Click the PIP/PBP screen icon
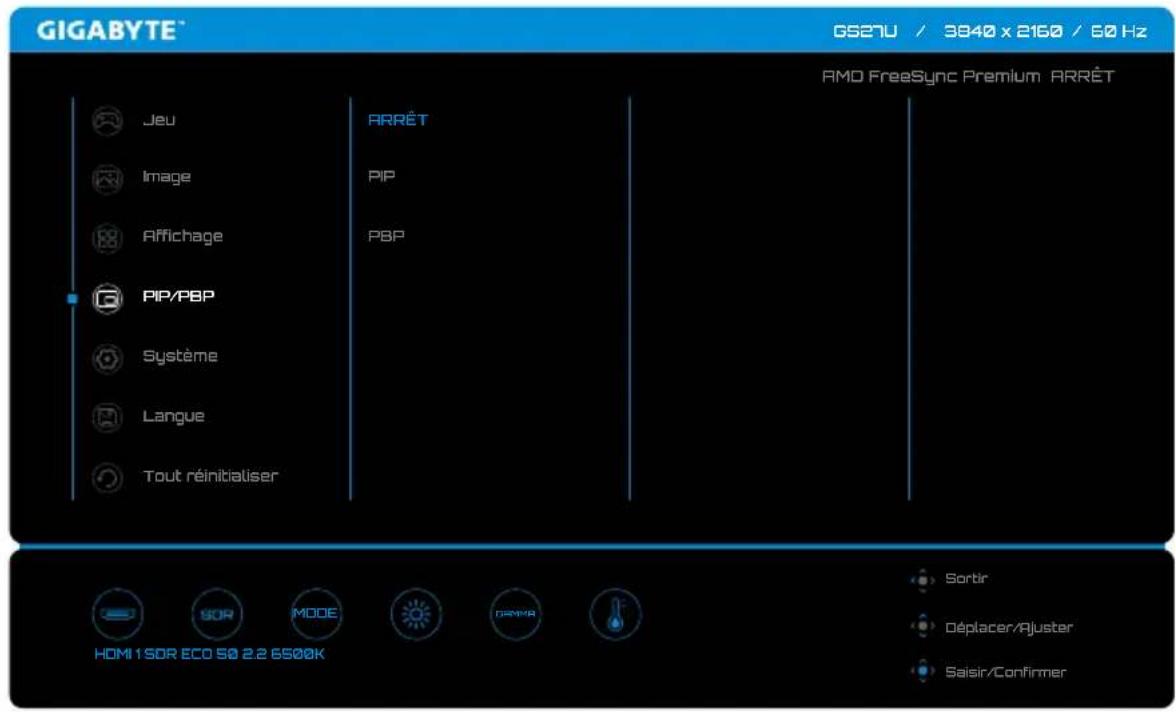This screenshot has height=712, width=1176. pyautogui.click(x=107, y=299)
